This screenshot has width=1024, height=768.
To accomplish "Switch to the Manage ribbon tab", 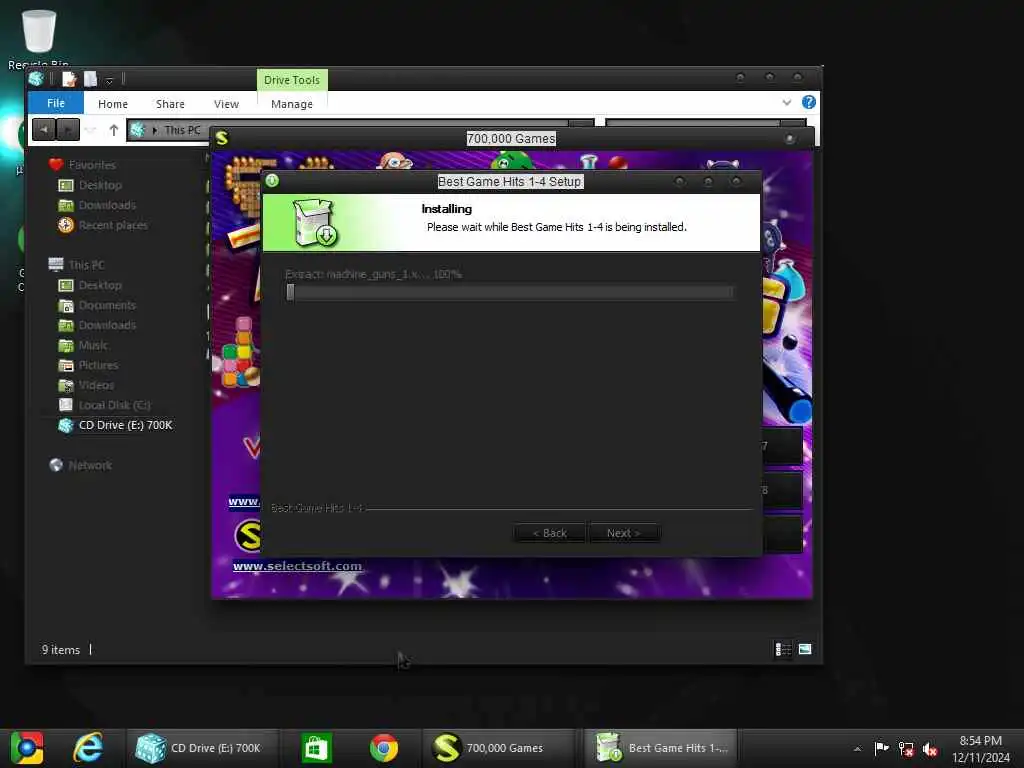I will 292,104.
